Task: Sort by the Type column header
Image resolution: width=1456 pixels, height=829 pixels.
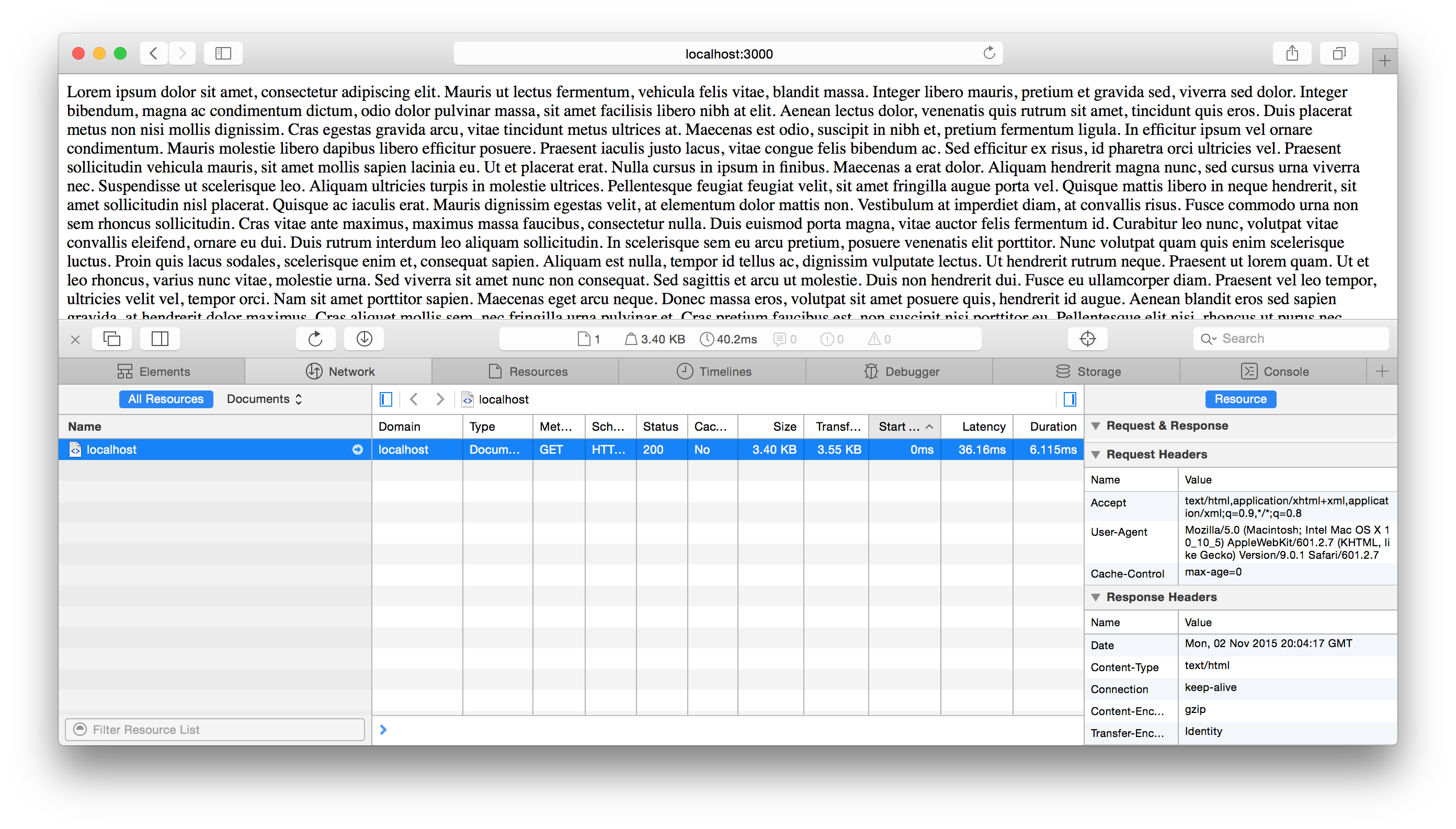Action: click(x=497, y=427)
